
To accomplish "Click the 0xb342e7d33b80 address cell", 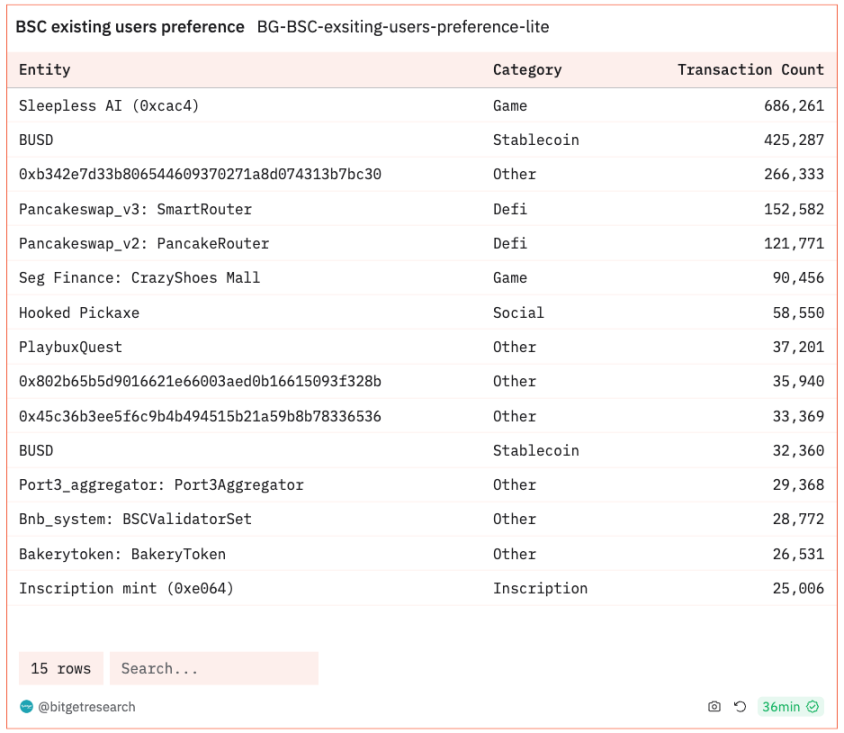I will [200, 174].
